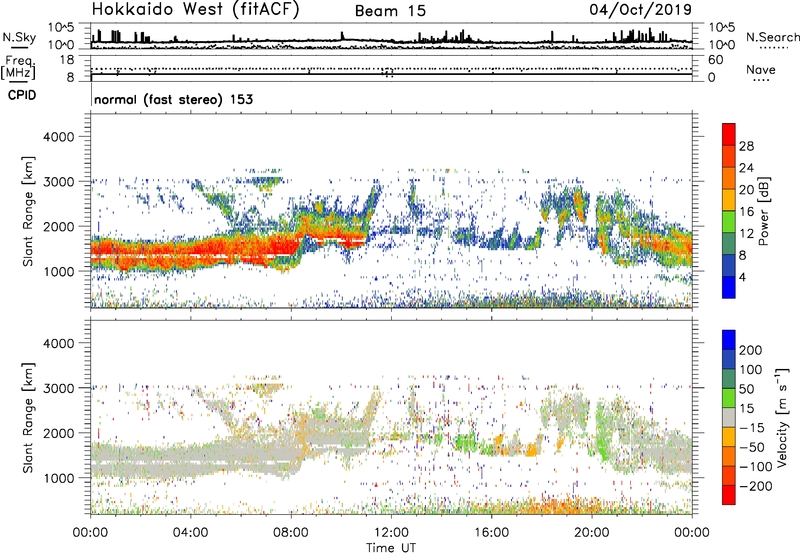Click the '50' velocity colorbar tick label
This screenshot has height=554, width=800.
pyautogui.click(x=746, y=389)
